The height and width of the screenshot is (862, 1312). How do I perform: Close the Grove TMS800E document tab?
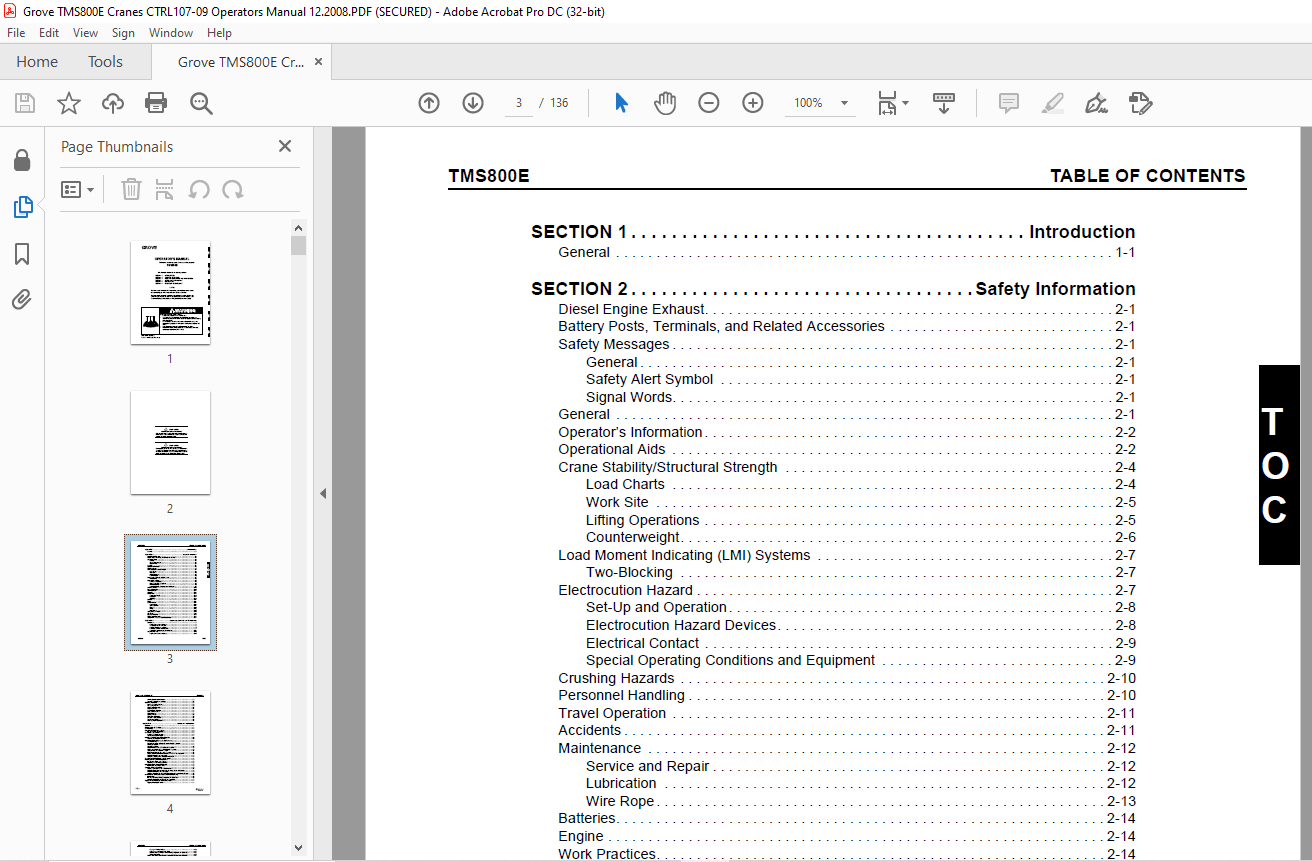click(x=318, y=62)
